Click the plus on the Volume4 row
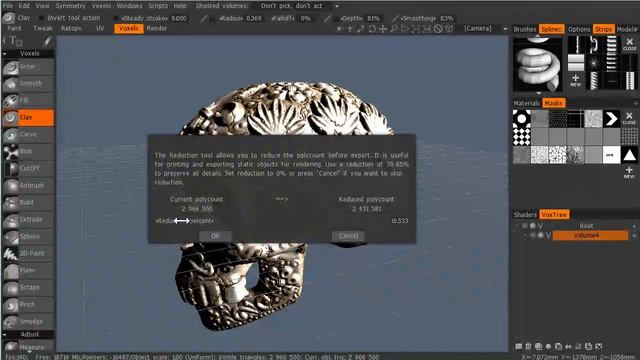This screenshot has height=360, width=640. pos(634,236)
